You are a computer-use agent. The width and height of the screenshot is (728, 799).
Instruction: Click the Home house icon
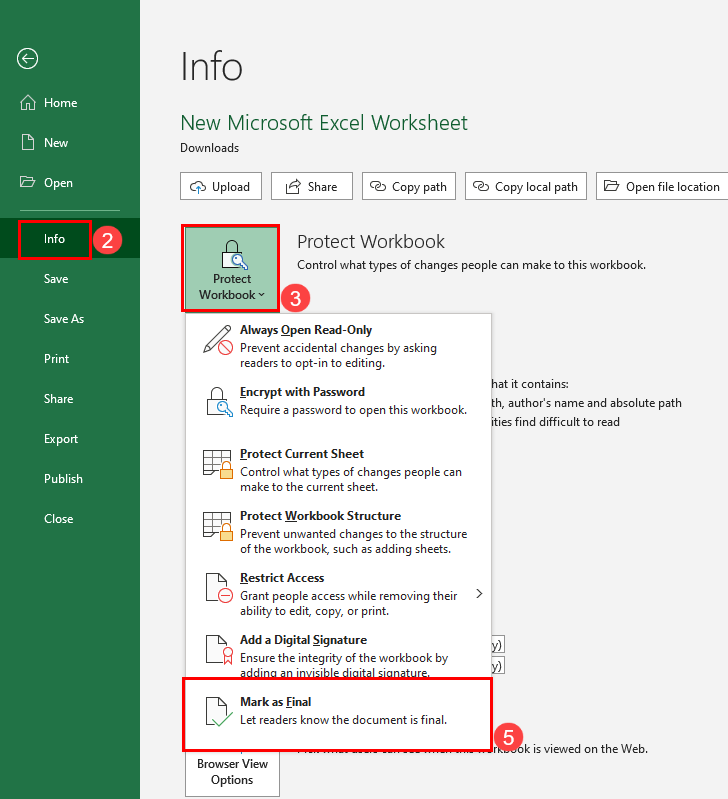[x=28, y=102]
